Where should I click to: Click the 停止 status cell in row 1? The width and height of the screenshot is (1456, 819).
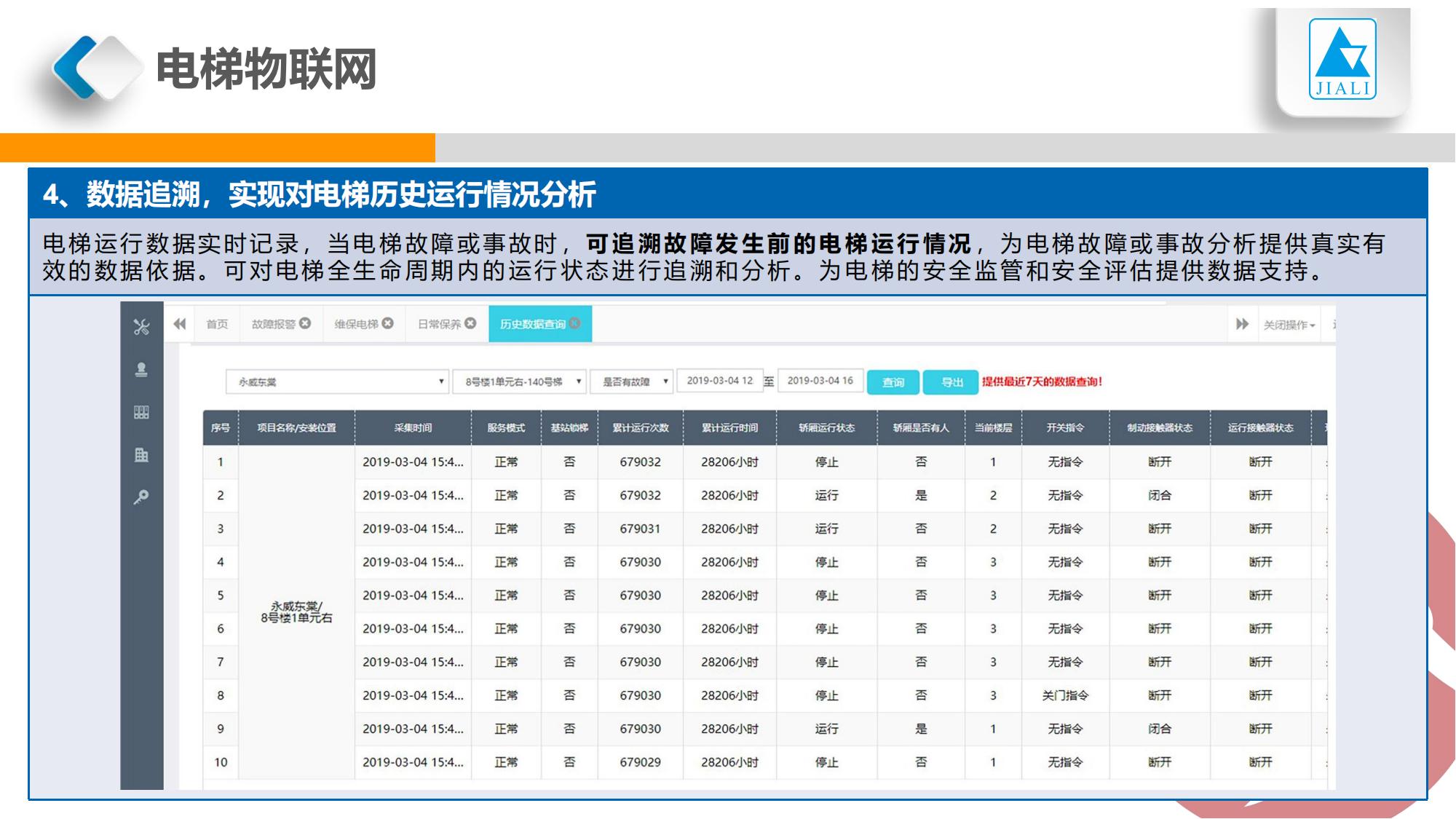(x=826, y=462)
